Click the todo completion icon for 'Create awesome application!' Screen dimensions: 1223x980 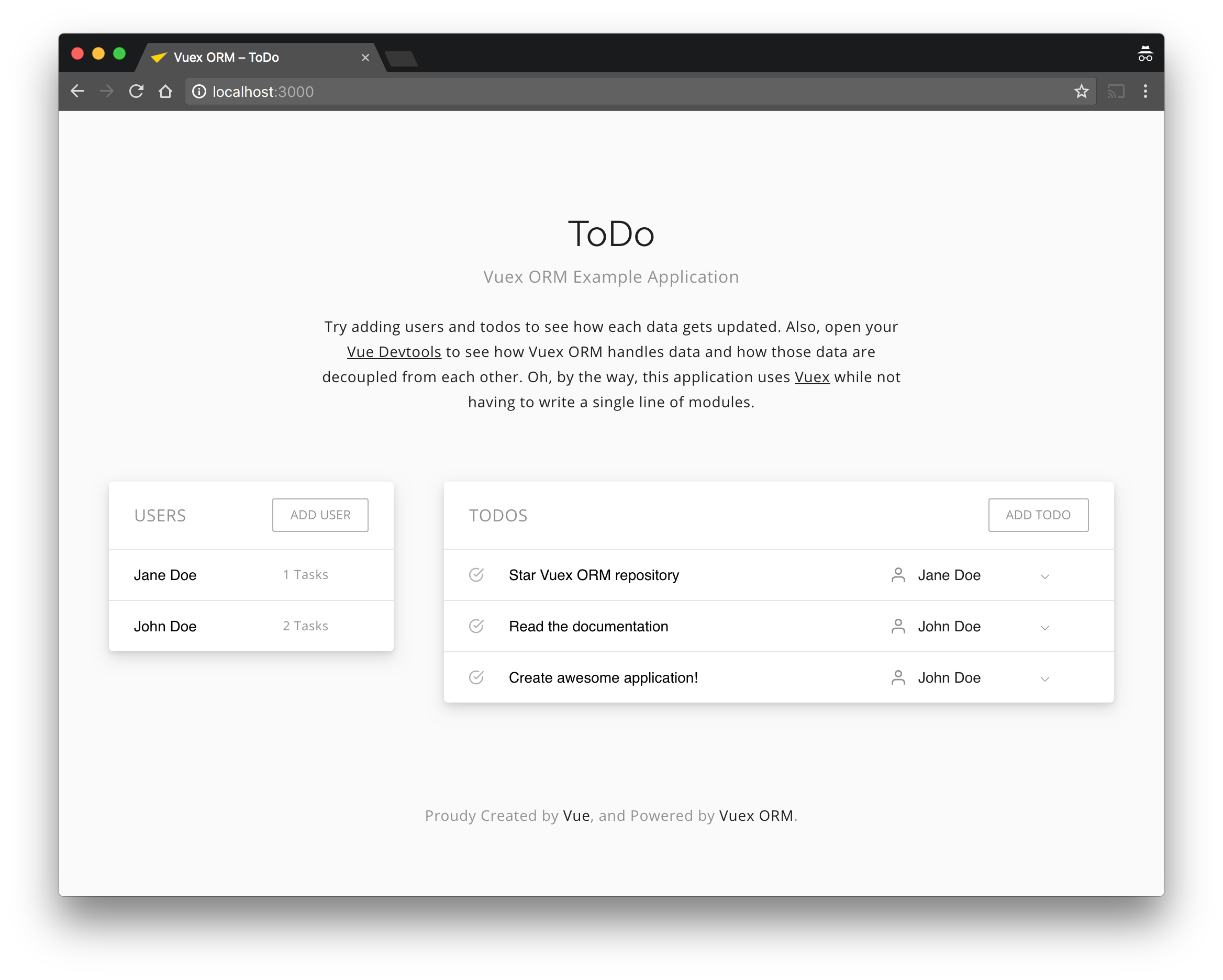[x=477, y=677]
